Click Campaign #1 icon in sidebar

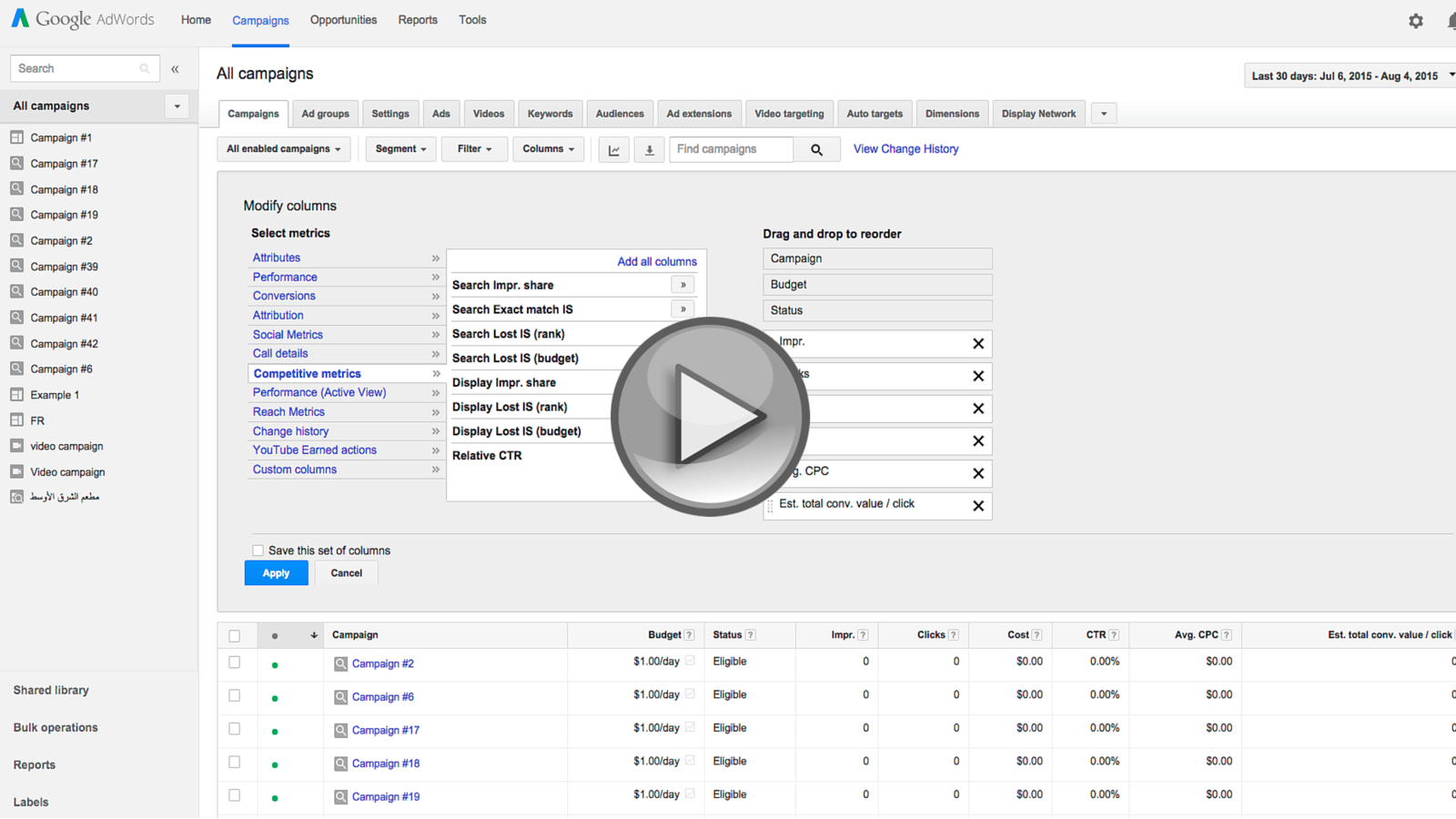point(16,137)
